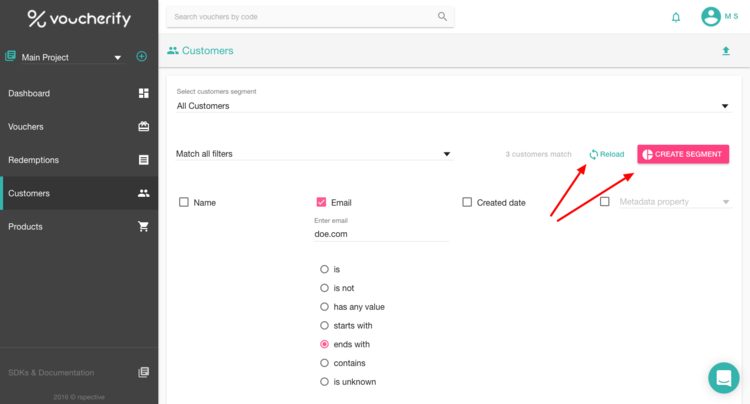
Task: Click the SDKs & Documentation icon
Action: [143, 372]
